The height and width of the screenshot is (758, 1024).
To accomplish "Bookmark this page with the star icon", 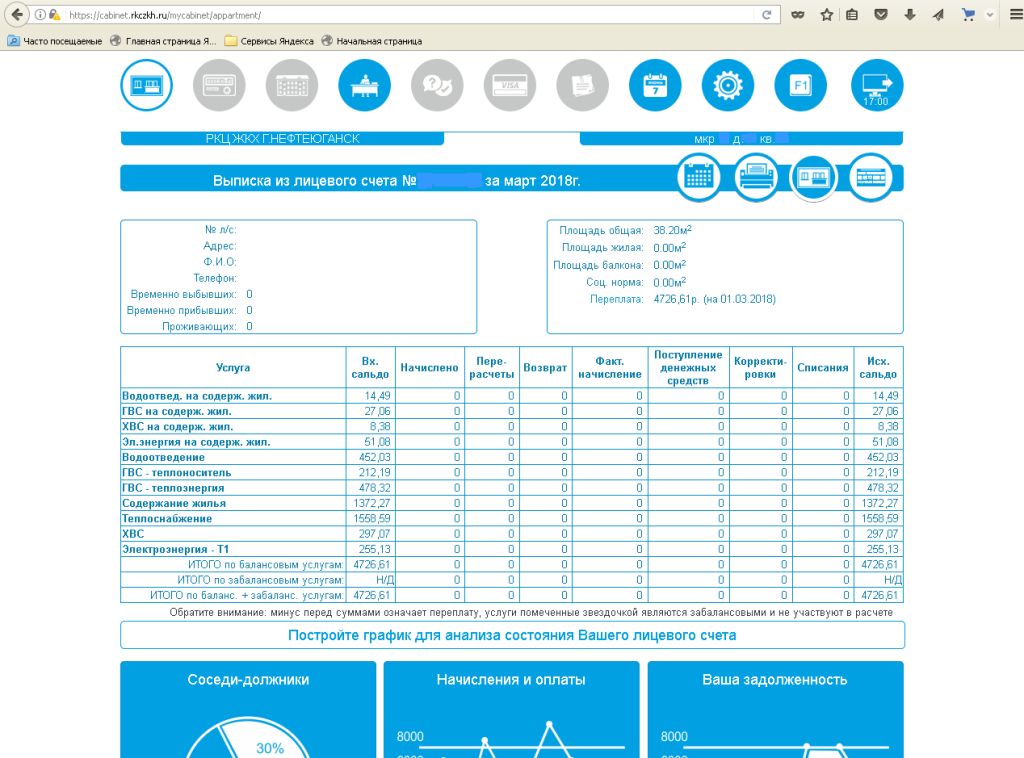I will click(826, 15).
